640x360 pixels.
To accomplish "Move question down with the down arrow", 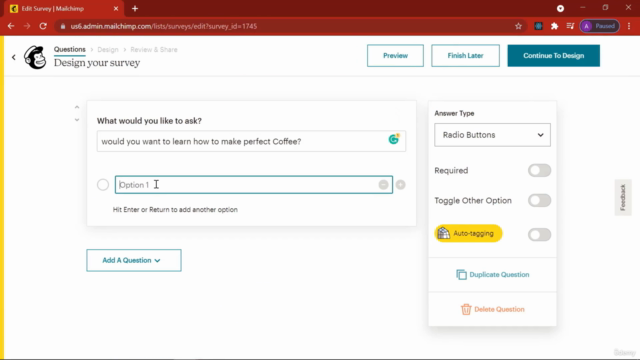I will (x=77, y=120).
